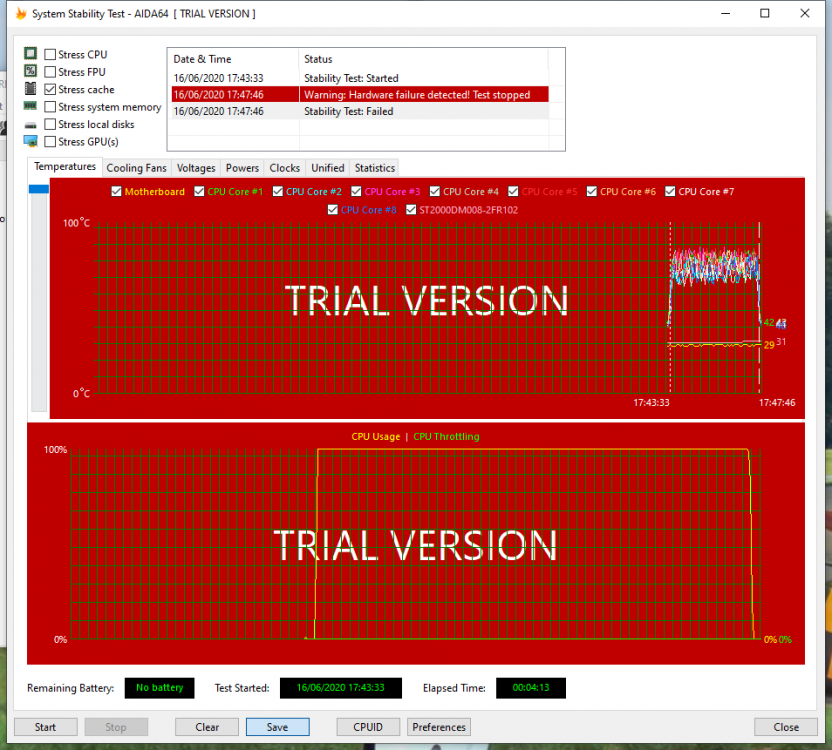Click the Stress FPU percent-chip icon
Image resolution: width=832 pixels, height=750 pixels.
[30, 72]
